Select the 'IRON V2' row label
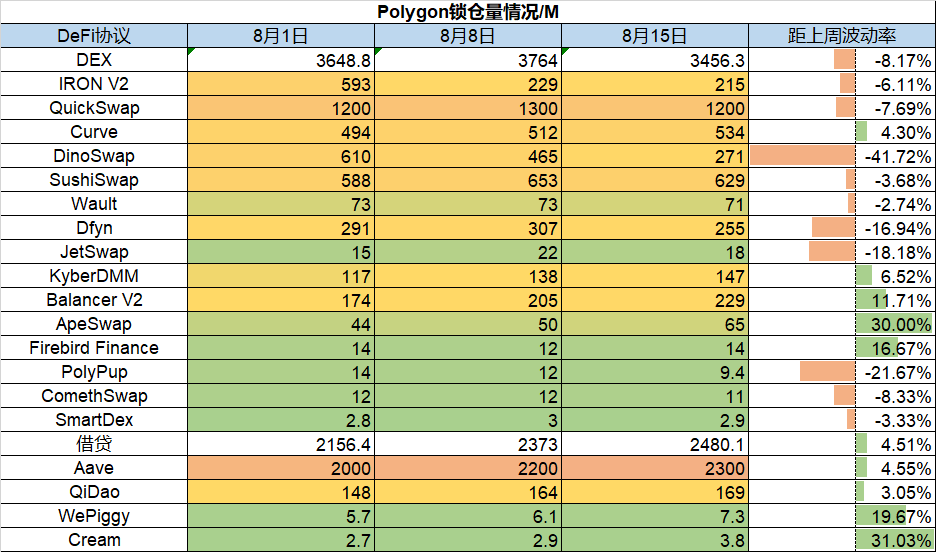The width and height of the screenshot is (936, 552). [x=94, y=84]
